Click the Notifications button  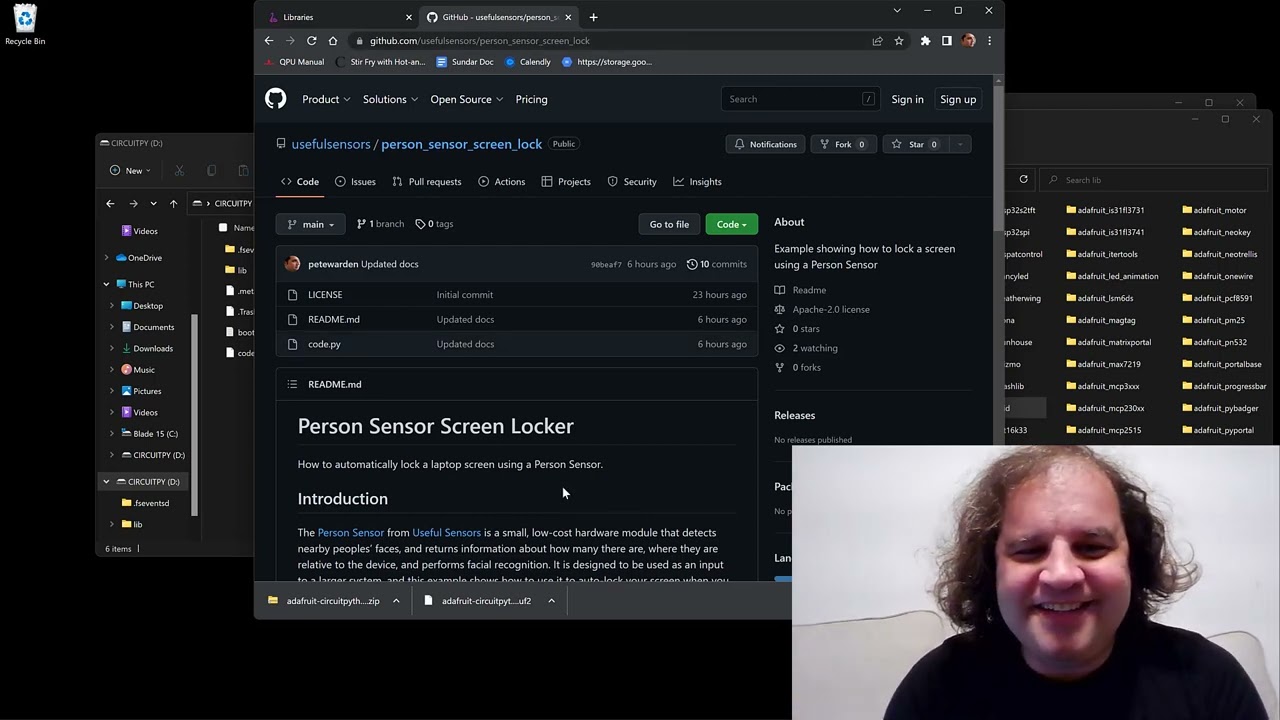point(765,144)
